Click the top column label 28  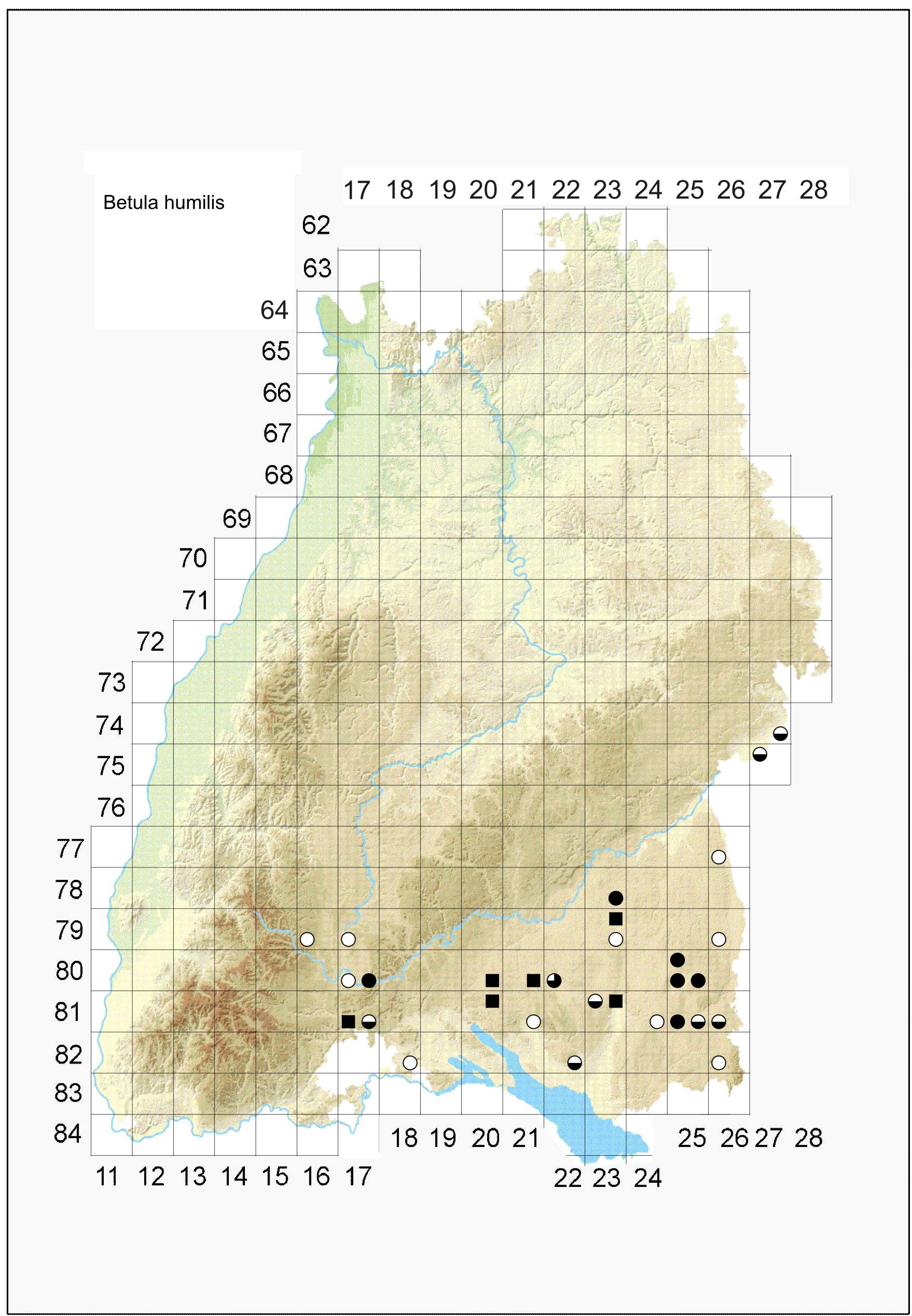click(x=813, y=190)
